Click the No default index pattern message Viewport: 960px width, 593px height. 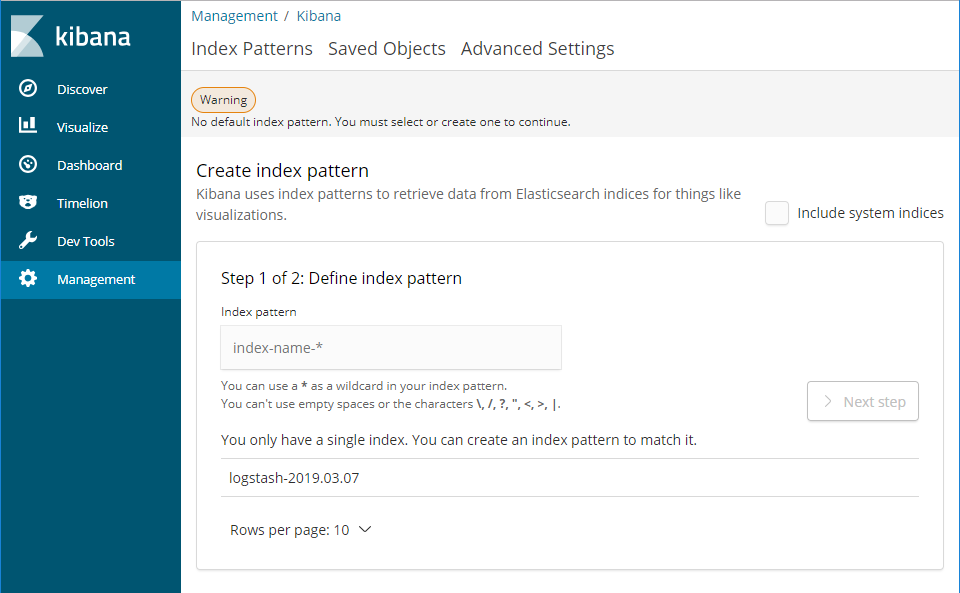point(381,122)
